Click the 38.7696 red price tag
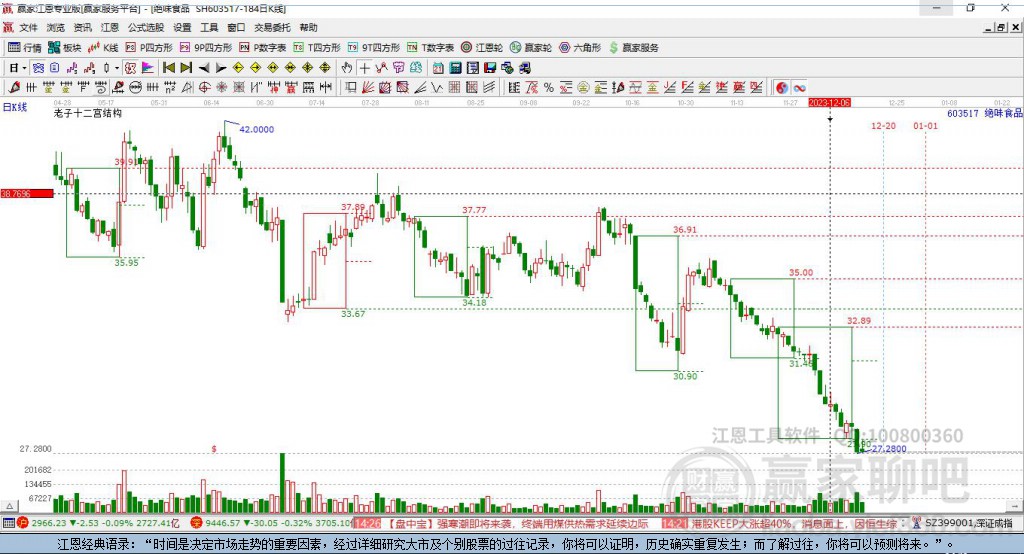The height and width of the screenshot is (554, 1024). point(27,193)
